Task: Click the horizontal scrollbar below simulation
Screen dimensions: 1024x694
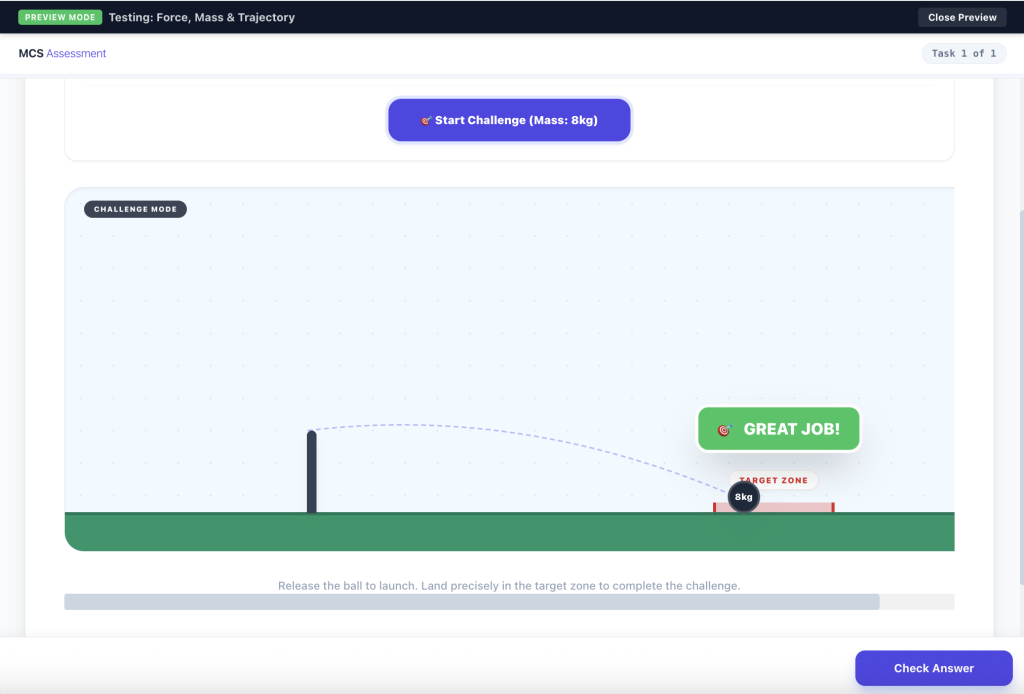Action: tap(471, 602)
